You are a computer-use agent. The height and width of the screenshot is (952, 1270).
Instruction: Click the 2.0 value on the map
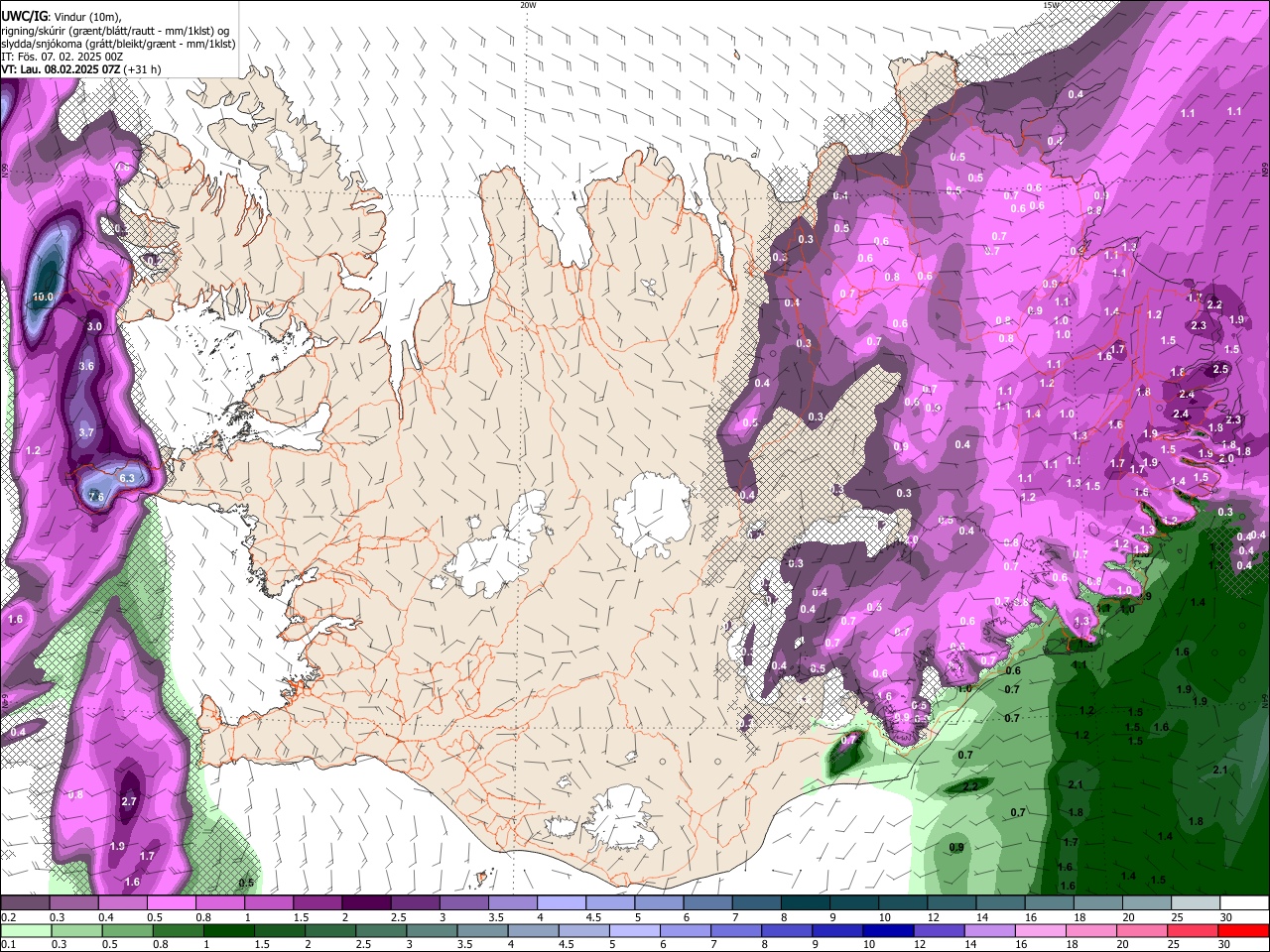tap(1226, 458)
